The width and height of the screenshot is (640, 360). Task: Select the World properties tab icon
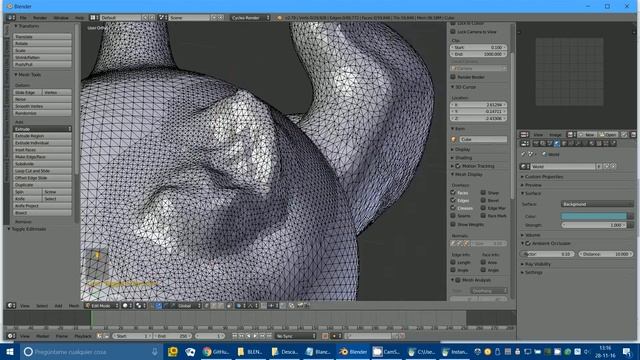point(557,144)
